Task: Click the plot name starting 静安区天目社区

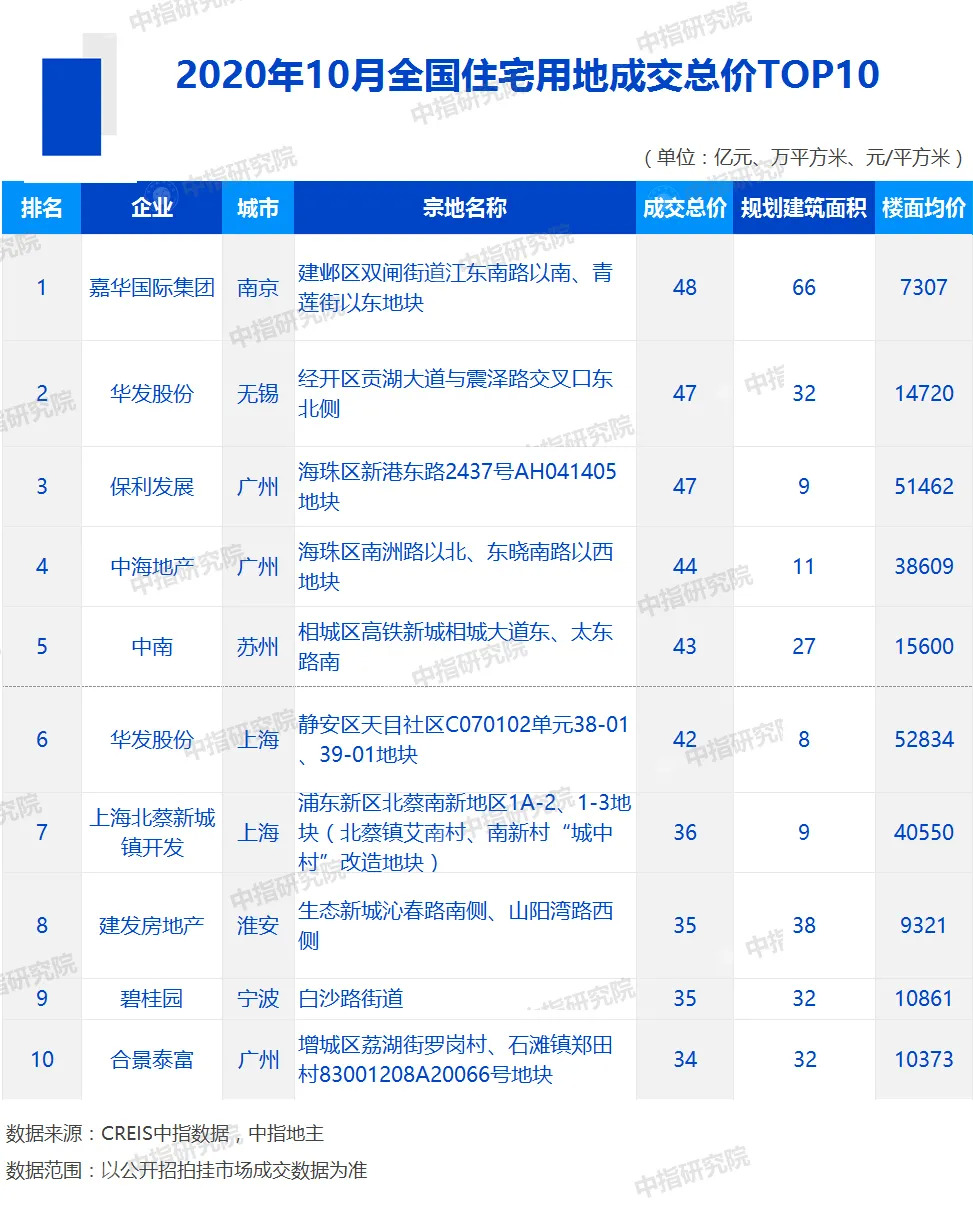Action: click(464, 740)
